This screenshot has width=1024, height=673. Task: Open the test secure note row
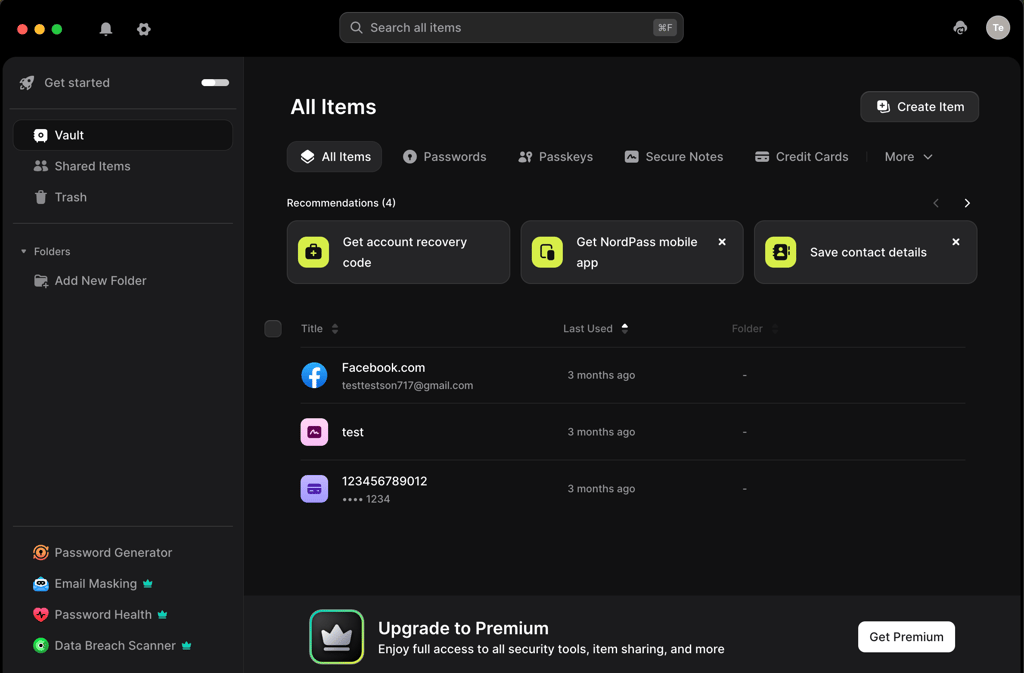pyautogui.click(x=632, y=432)
